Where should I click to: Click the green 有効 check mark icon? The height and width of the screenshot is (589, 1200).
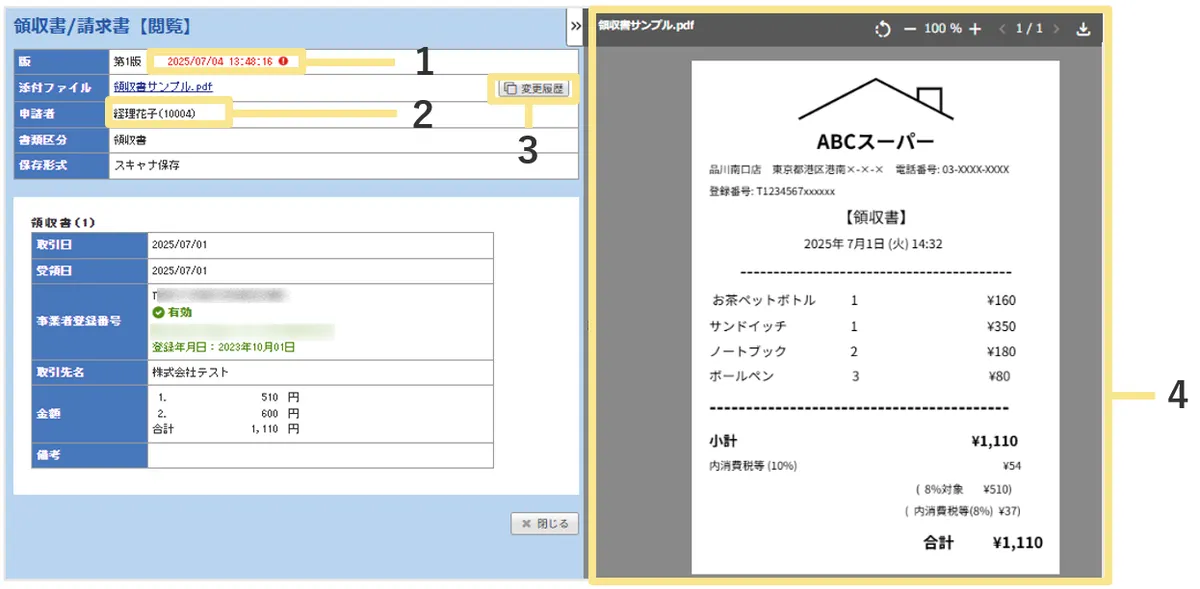158,313
